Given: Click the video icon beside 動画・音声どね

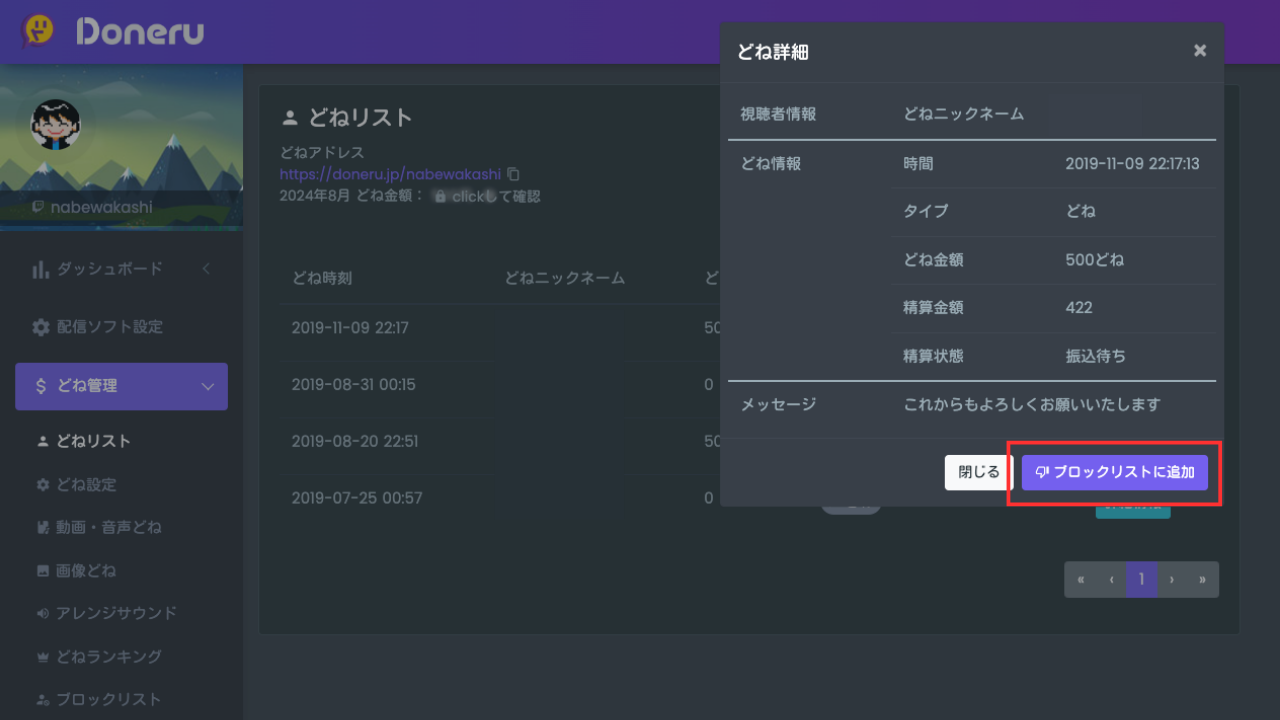Looking at the screenshot, I should pos(42,527).
